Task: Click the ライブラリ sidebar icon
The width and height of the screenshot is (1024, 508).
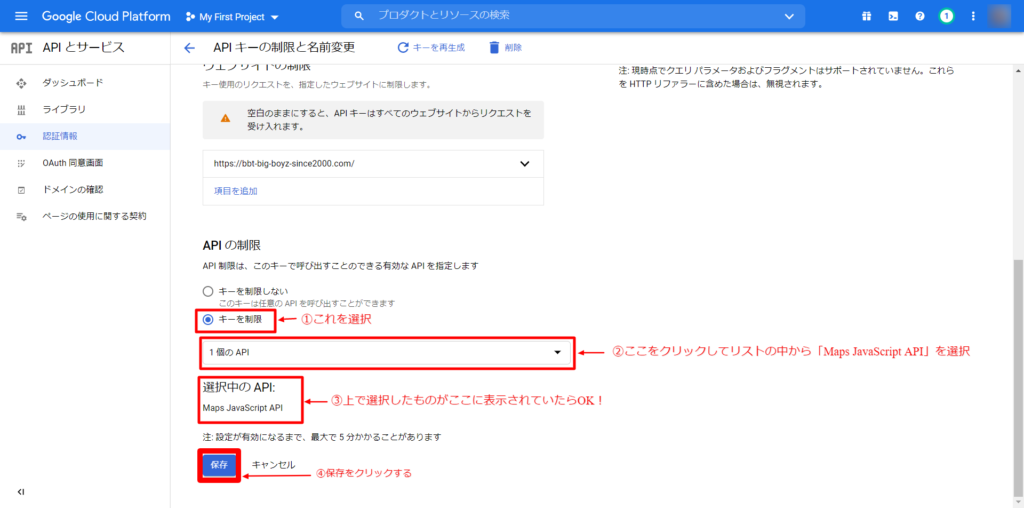Action: pyautogui.click(x=21, y=110)
